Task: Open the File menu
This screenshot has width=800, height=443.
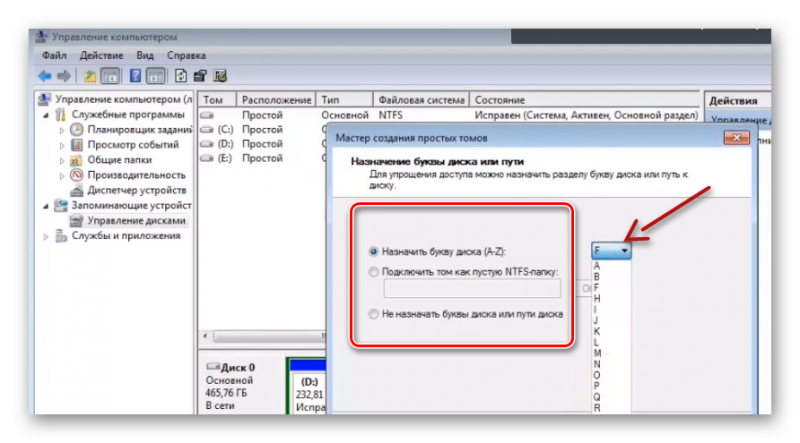Action: pos(54,55)
